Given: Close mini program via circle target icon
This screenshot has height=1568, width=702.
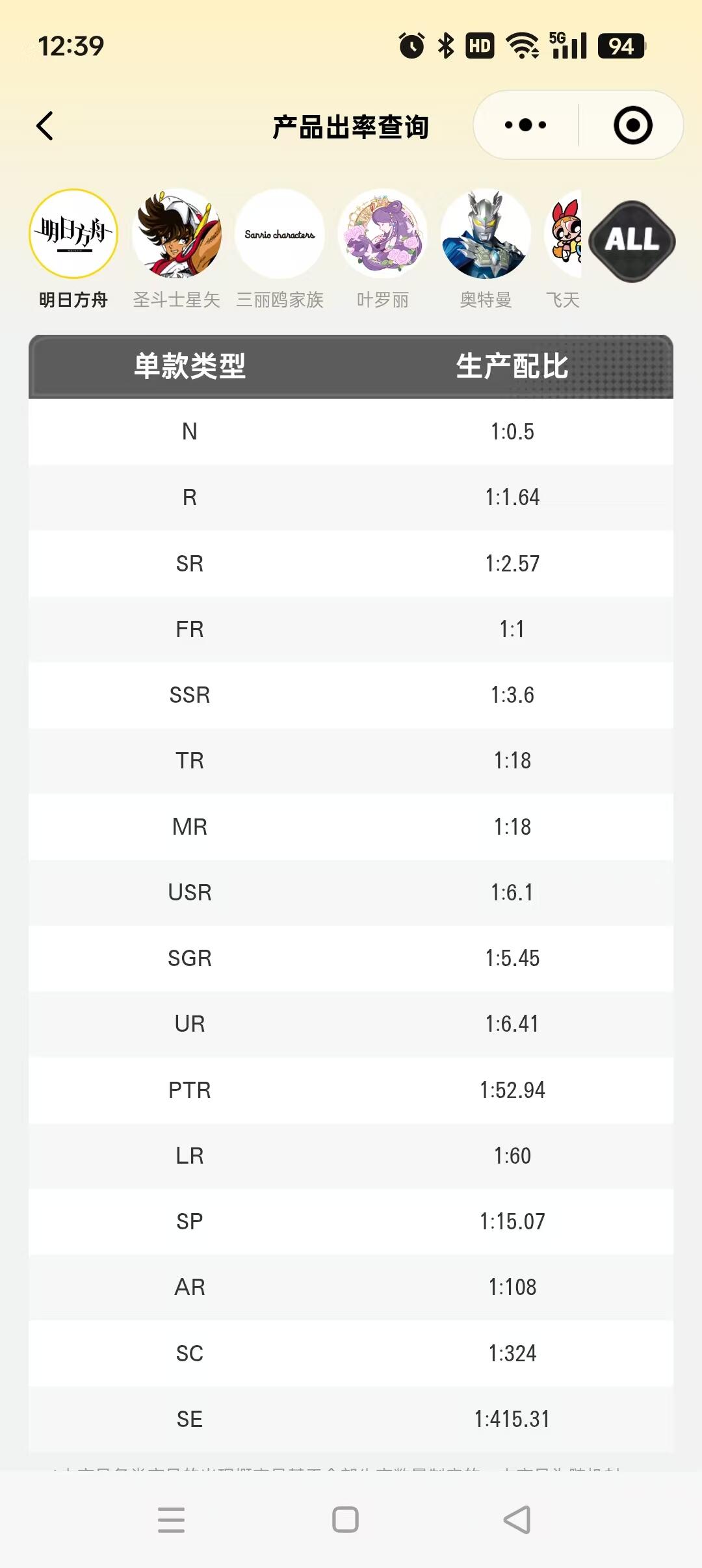Looking at the screenshot, I should (x=633, y=125).
